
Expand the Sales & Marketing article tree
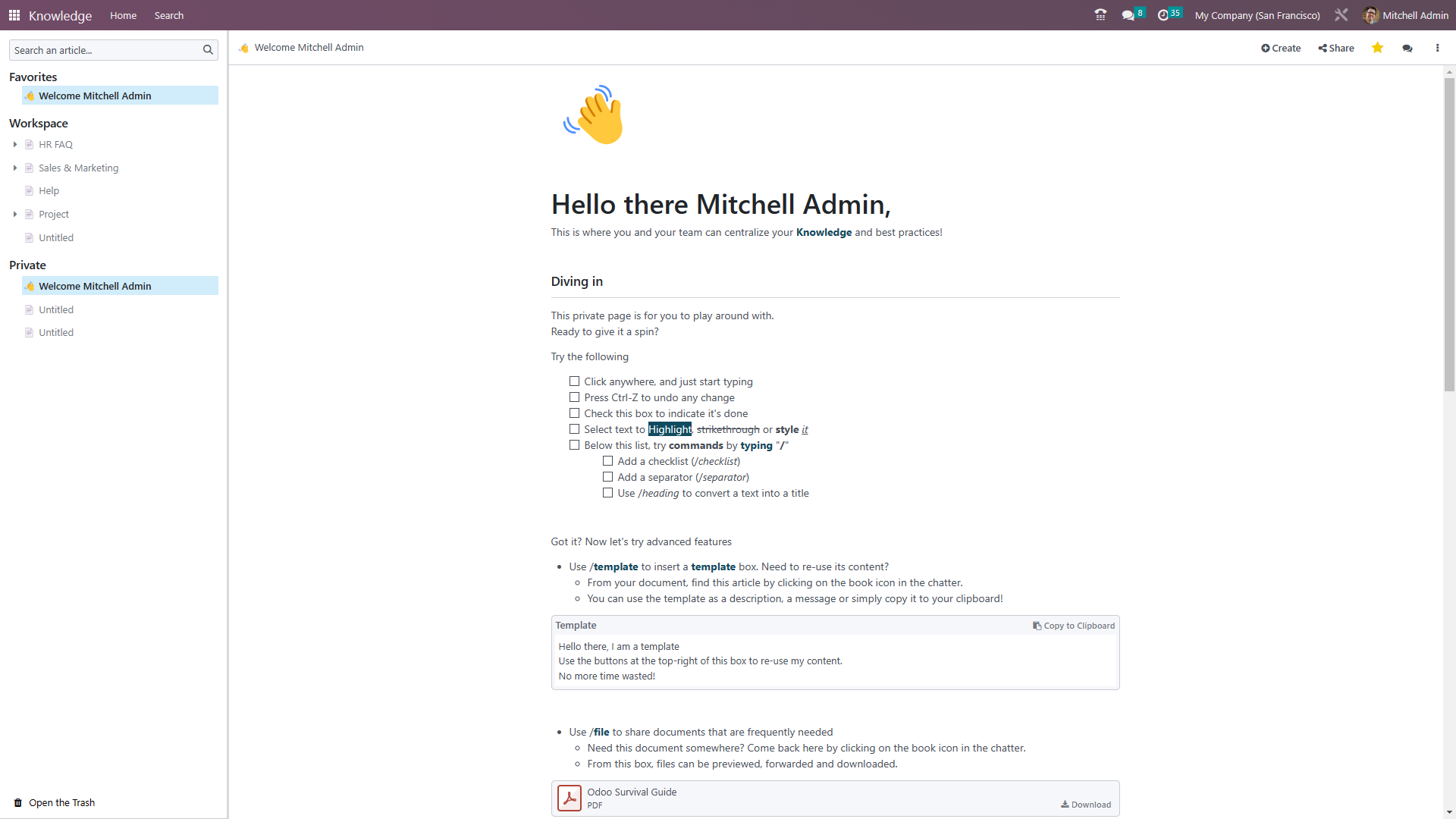(14, 168)
